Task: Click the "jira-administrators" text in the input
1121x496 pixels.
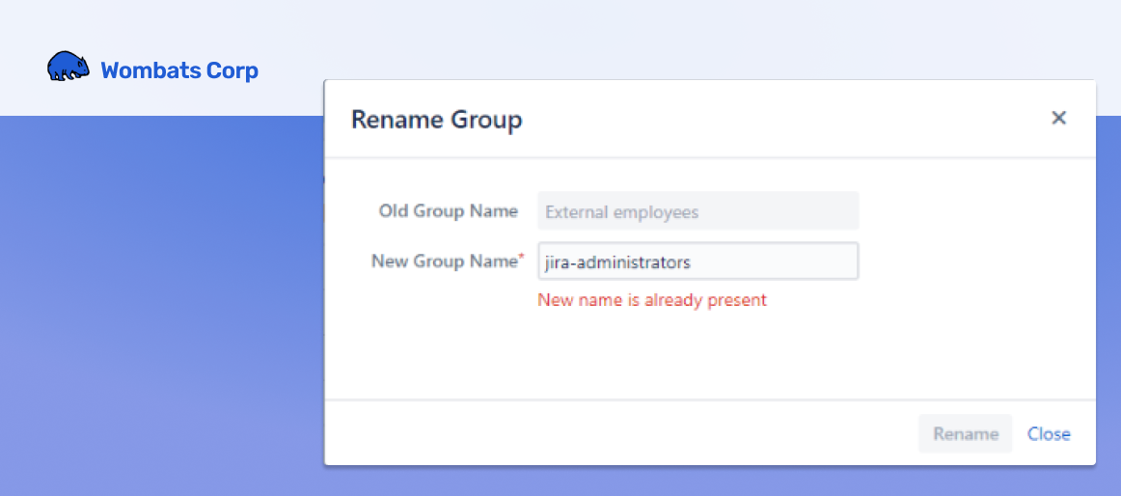Action: point(617,262)
